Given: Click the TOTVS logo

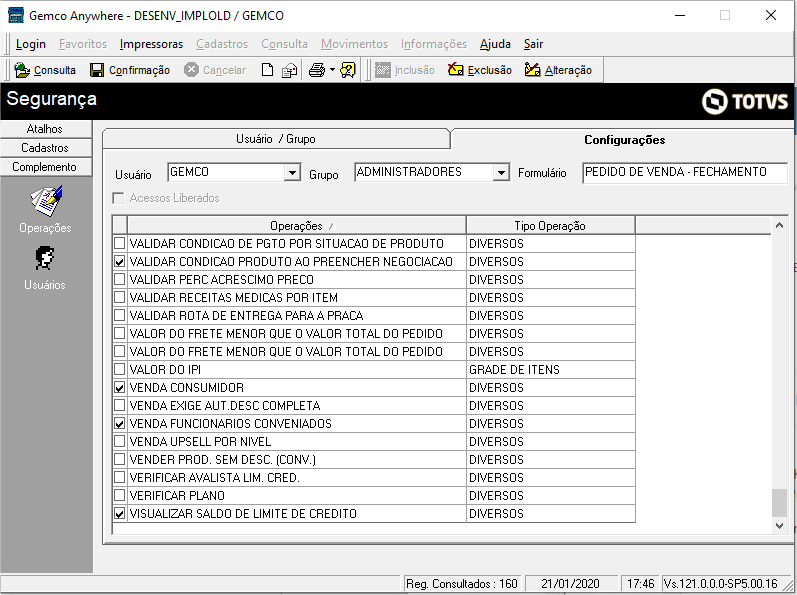Looking at the screenshot, I should click(x=745, y=101).
